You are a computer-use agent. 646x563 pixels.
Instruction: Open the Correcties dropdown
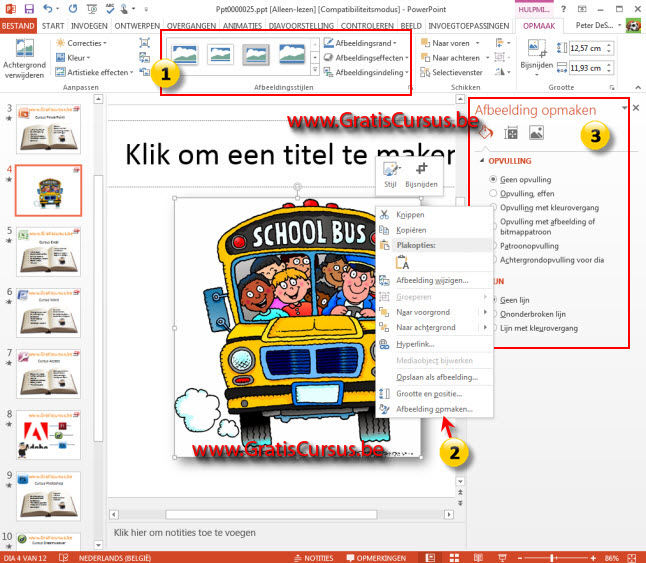82,43
